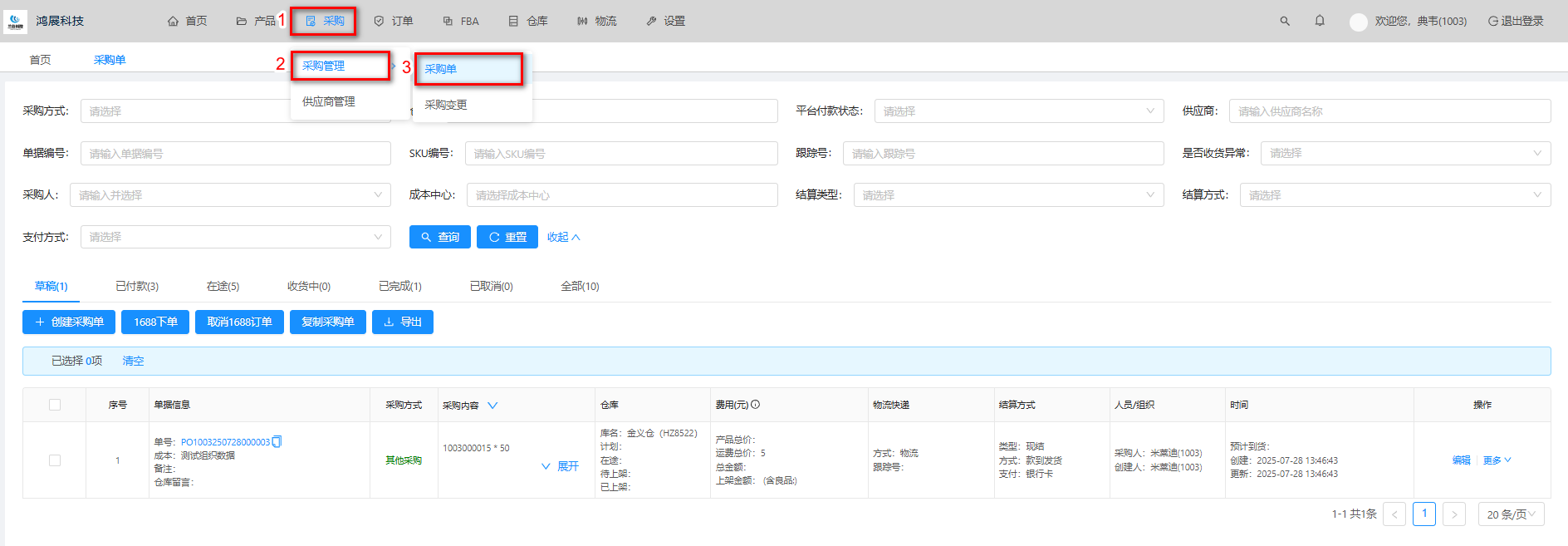Expand the 结算类型 dropdown

pos(1008,195)
